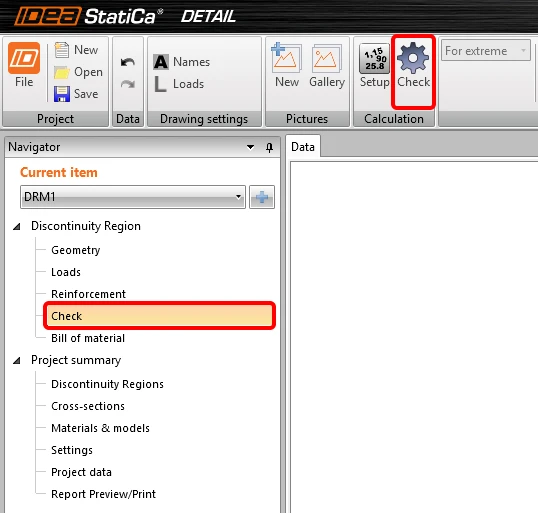Toggle Names in Drawing settings
This screenshot has height=513, width=538.
(182, 62)
